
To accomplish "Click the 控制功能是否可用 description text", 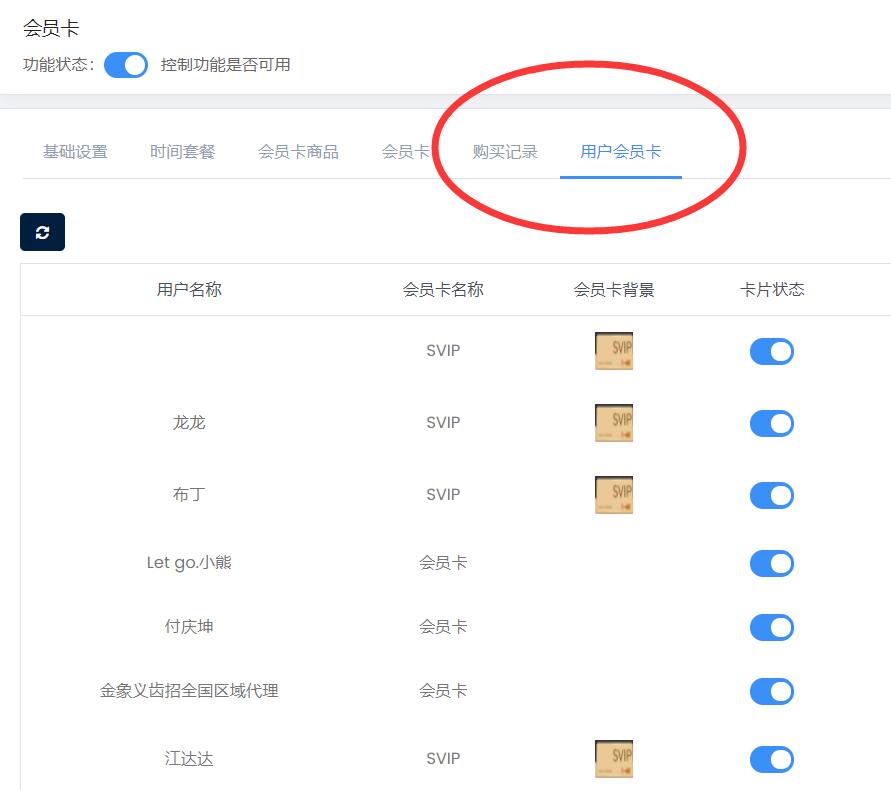I will (226, 65).
